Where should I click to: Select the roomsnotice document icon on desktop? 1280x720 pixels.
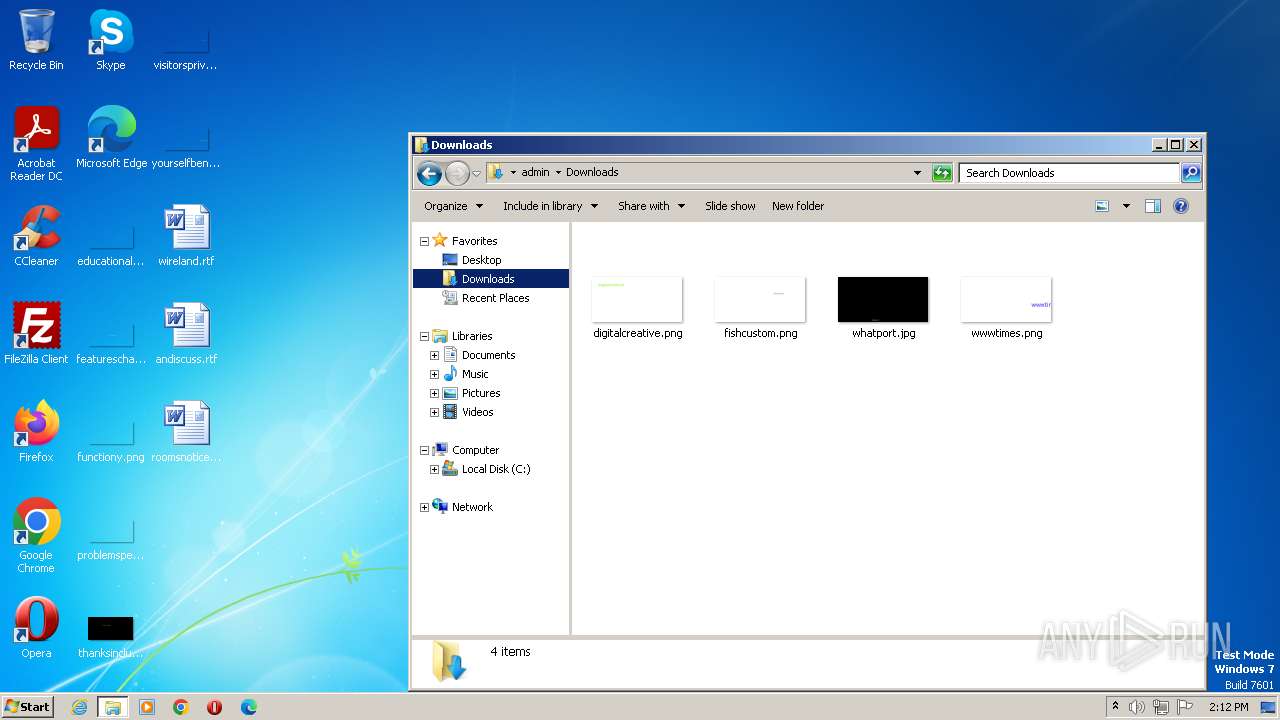pyautogui.click(x=186, y=432)
